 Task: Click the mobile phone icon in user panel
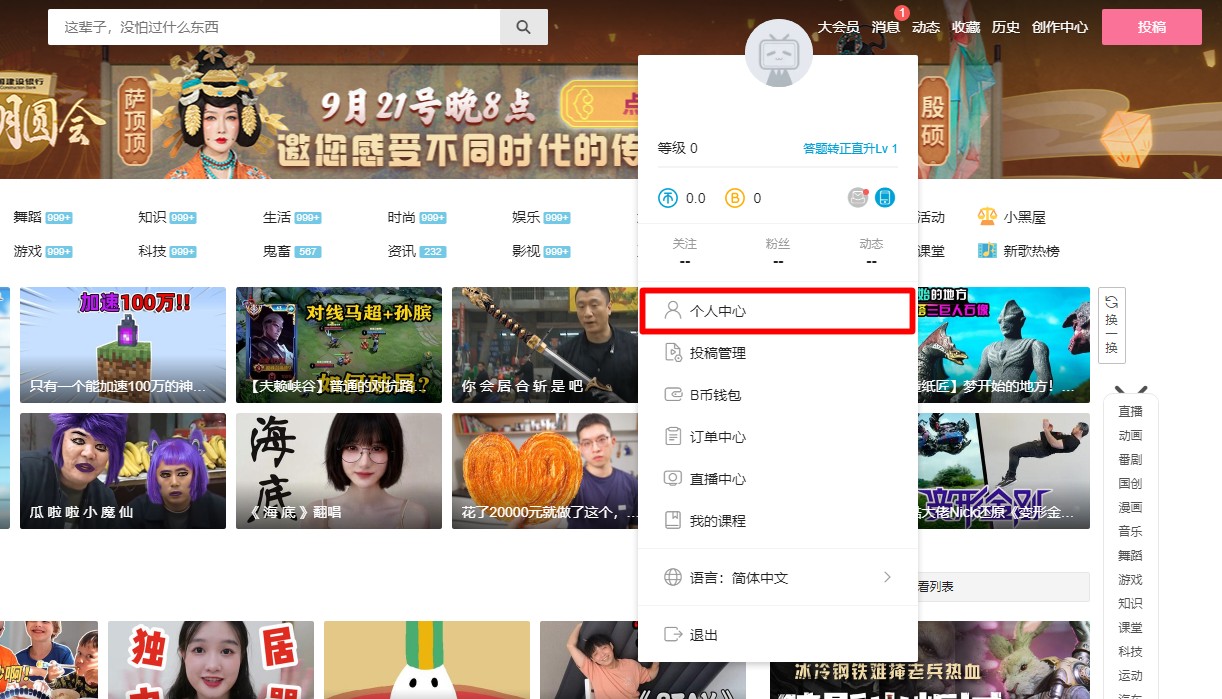[884, 198]
